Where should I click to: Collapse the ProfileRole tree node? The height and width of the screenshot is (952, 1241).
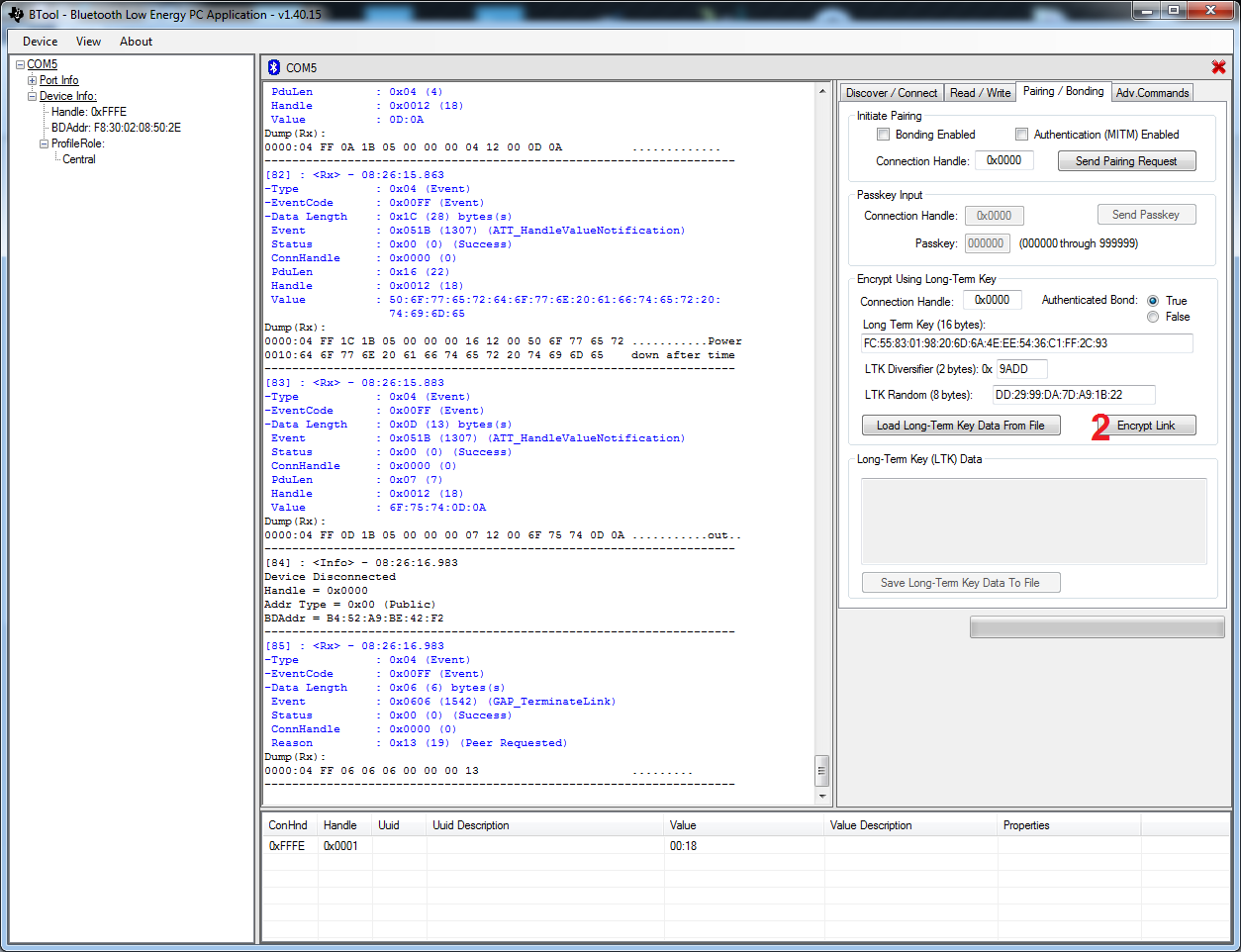click(45, 143)
